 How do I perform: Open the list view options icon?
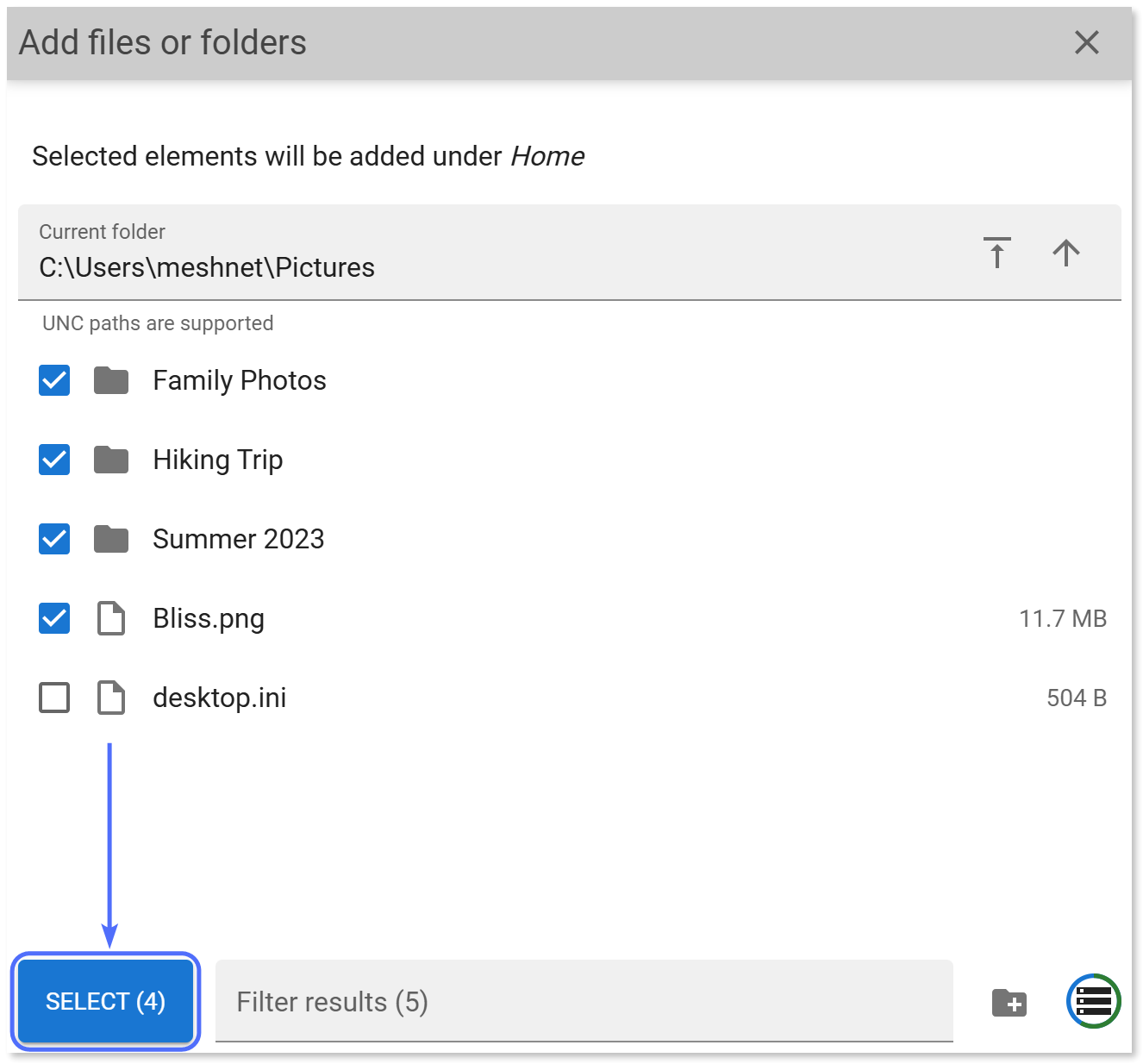click(x=1093, y=1001)
